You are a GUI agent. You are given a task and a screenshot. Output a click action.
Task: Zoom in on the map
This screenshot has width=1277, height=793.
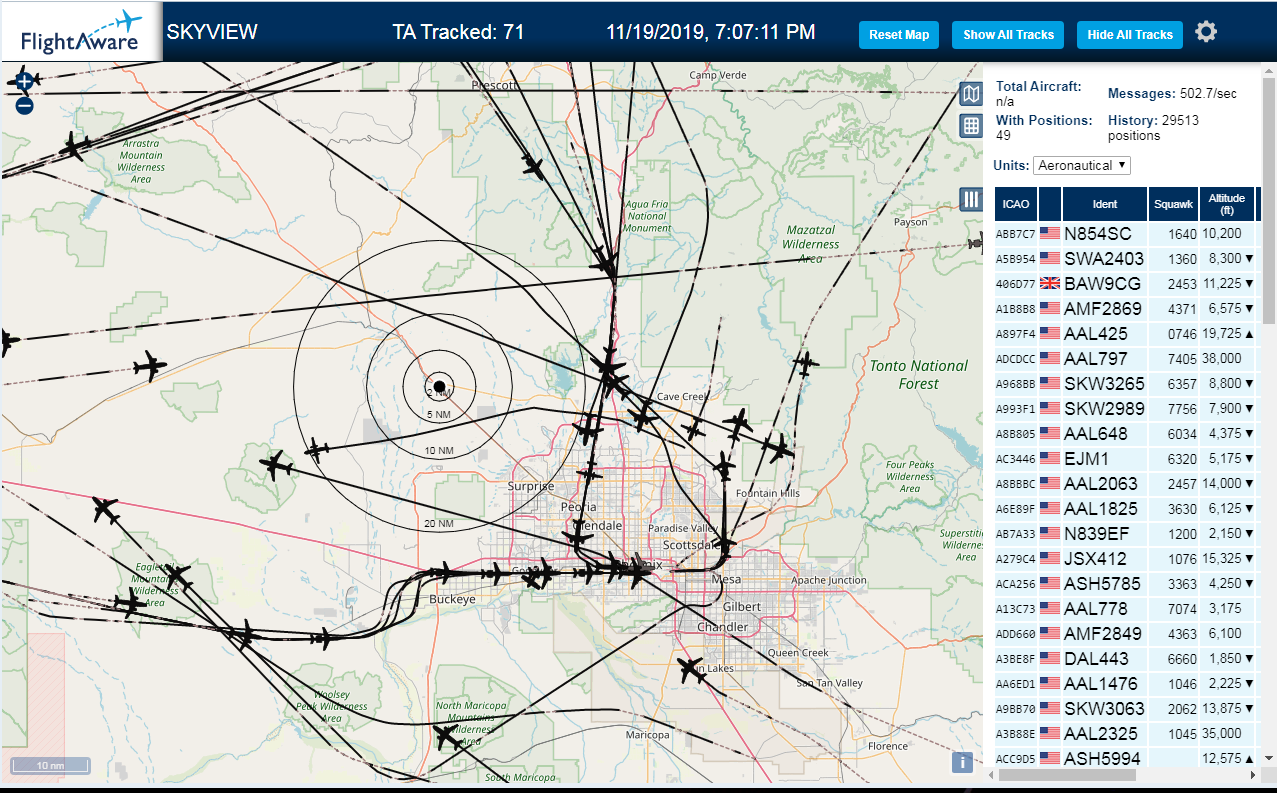tap(25, 81)
